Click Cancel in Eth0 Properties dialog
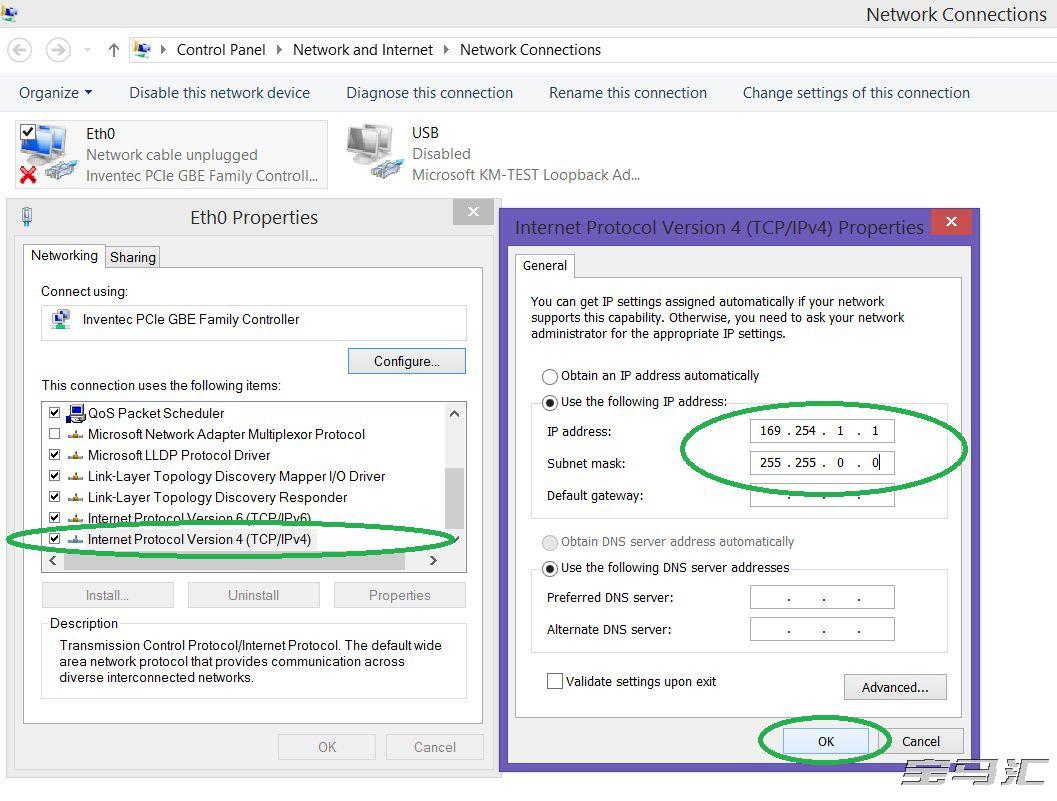 coord(435,747)
